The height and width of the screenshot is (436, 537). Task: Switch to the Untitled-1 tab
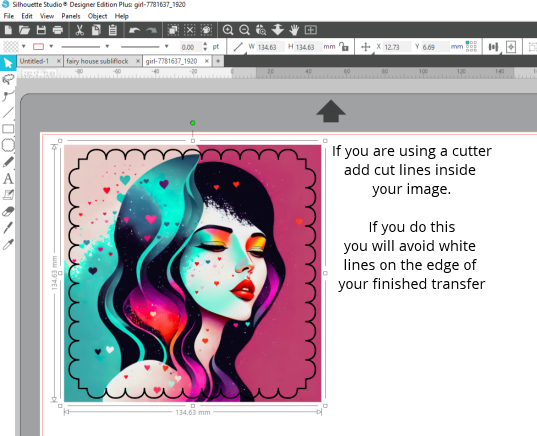(34, 61)
